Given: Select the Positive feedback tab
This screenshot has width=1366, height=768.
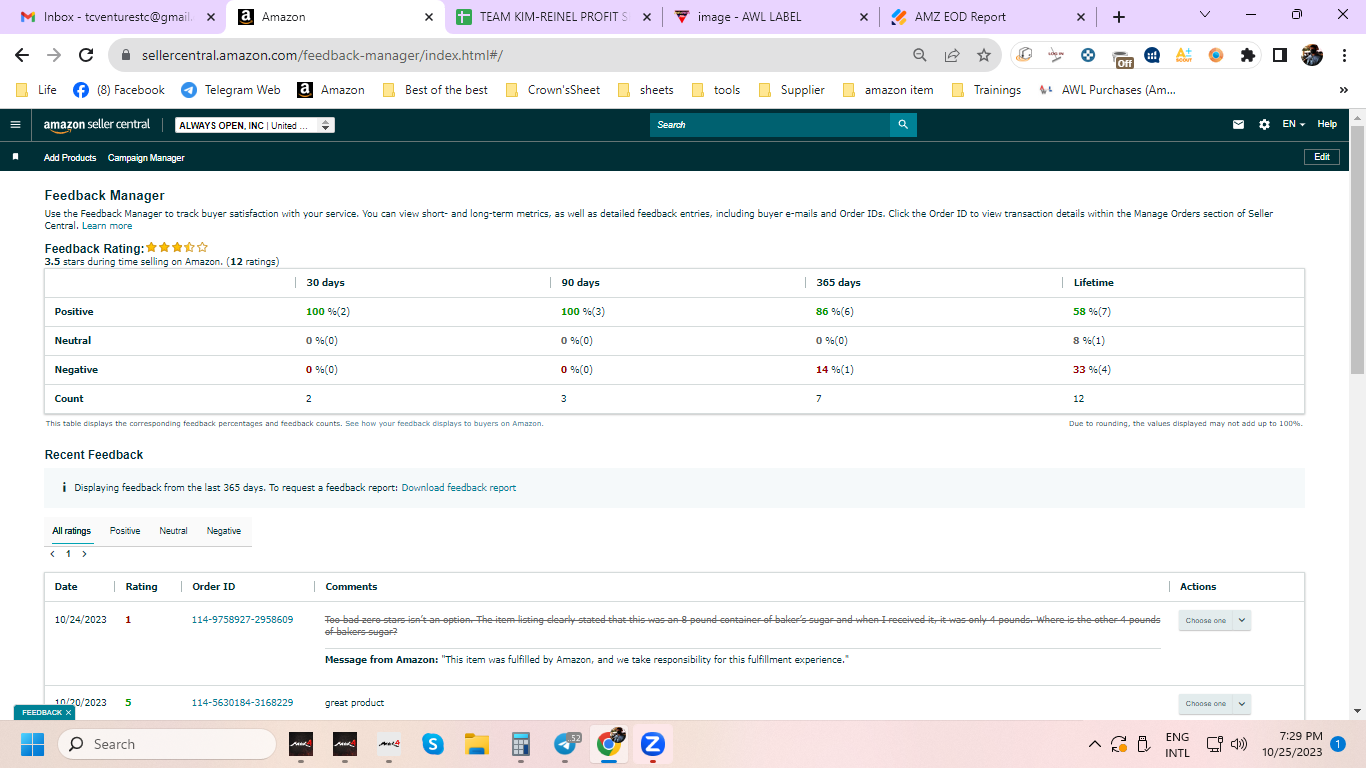Looking at the screenshot, I should (125, 531).
